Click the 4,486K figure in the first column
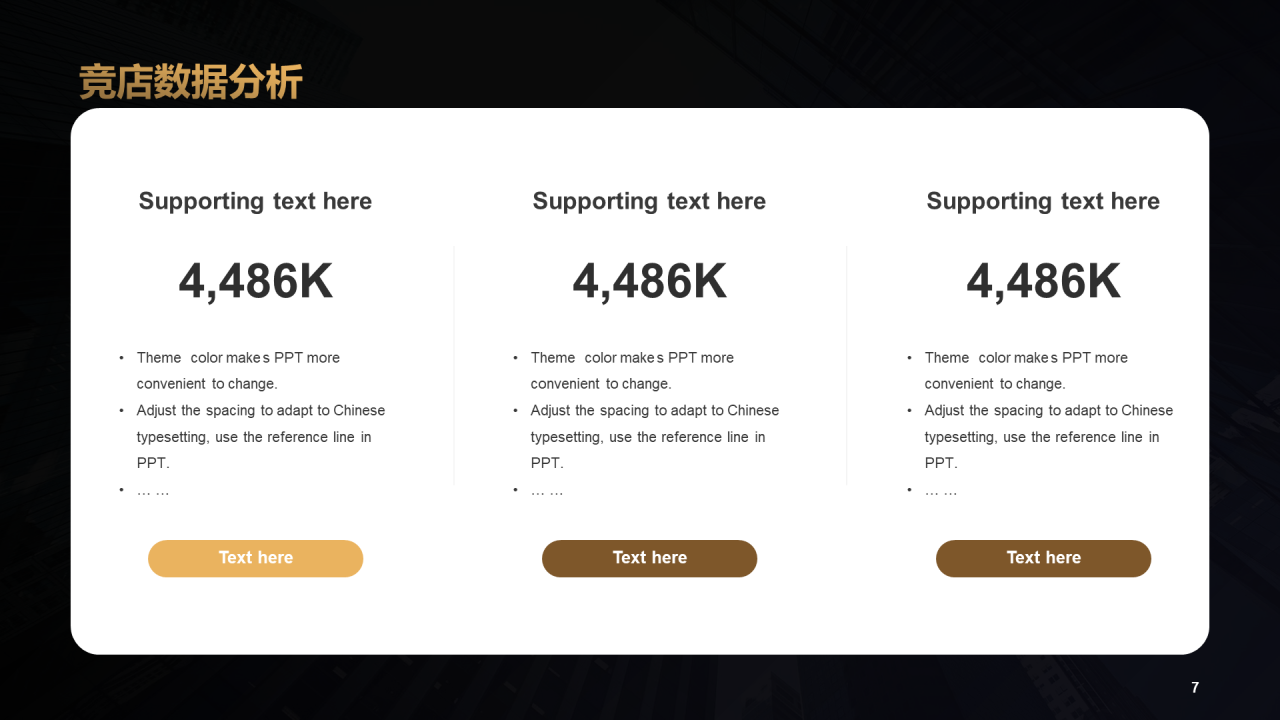This screenshot has width=1280, height=720. (x=255, y=281)
